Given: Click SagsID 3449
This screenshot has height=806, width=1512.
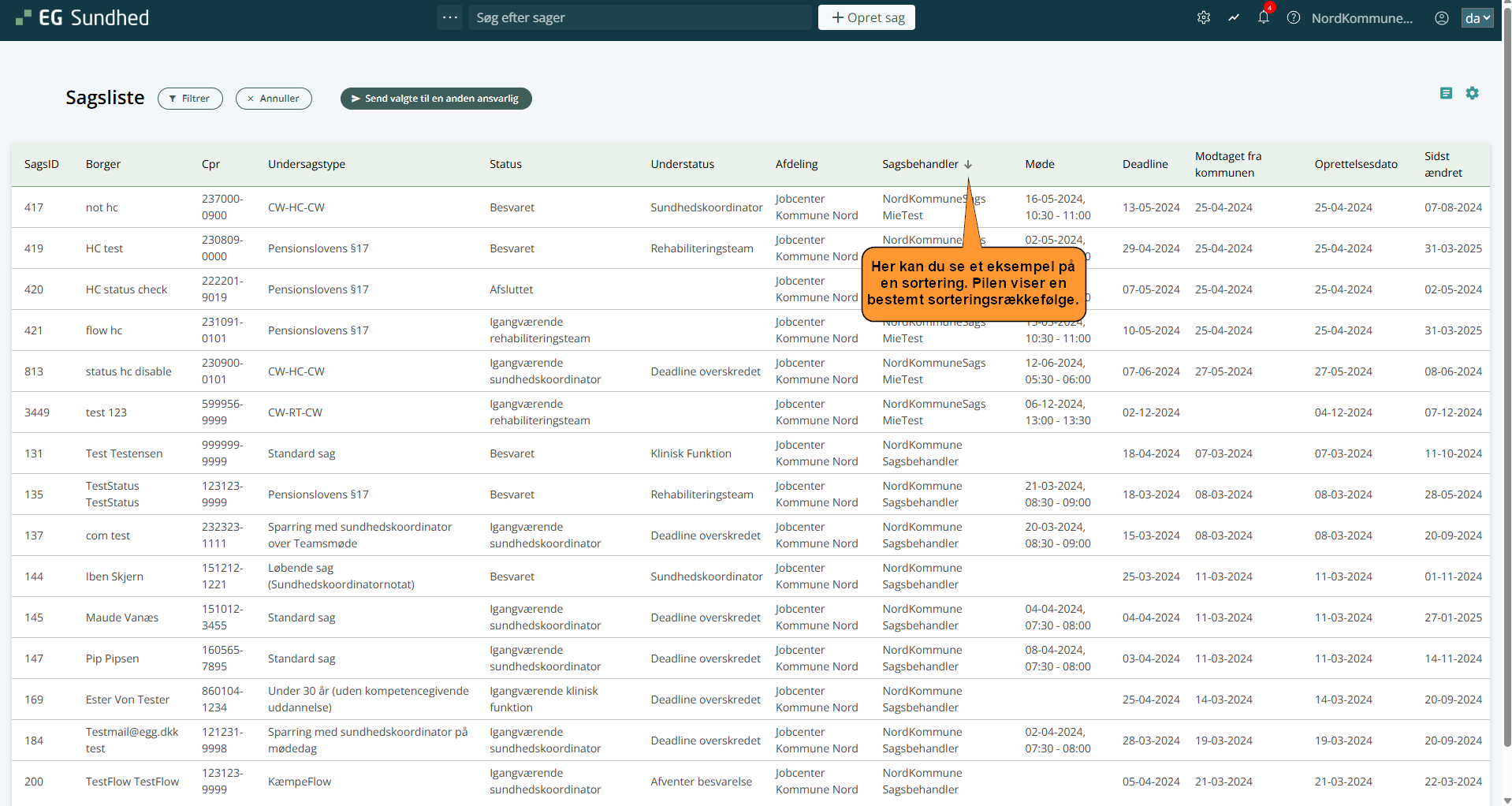Looking at the screenshot, I should tap(37, 412).
